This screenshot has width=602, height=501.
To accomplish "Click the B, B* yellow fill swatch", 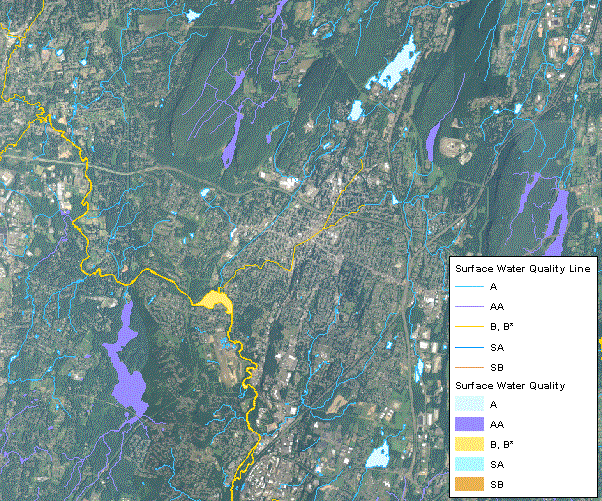I will coord(469,444).
